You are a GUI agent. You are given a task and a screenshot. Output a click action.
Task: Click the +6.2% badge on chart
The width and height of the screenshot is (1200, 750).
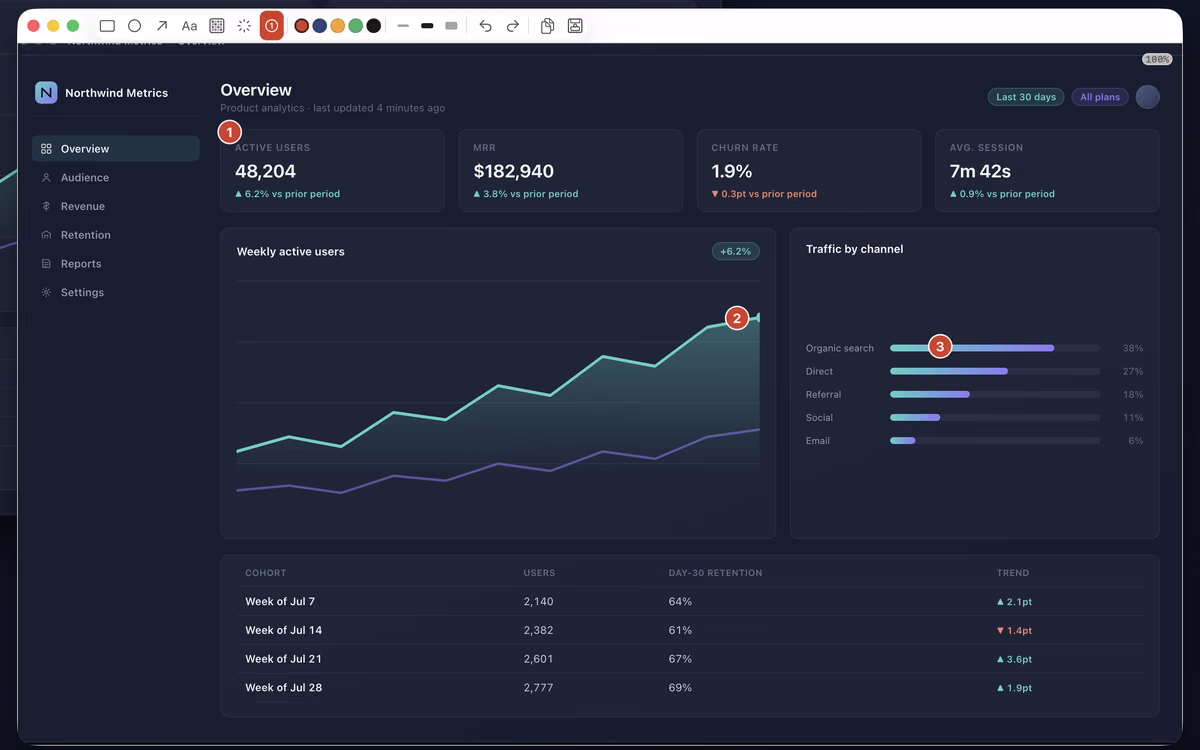[736, 251]
